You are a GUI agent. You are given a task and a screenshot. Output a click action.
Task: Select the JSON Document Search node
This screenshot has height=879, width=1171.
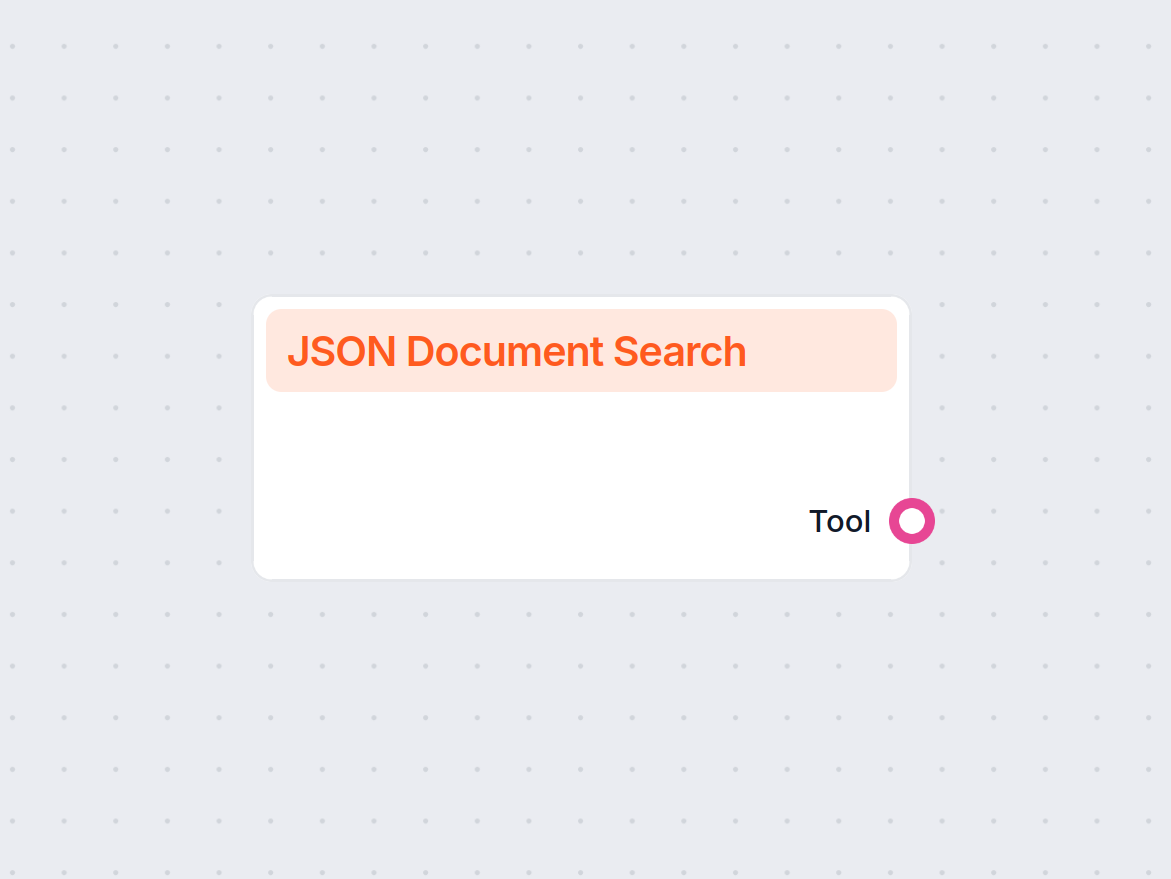pos(581,470)
